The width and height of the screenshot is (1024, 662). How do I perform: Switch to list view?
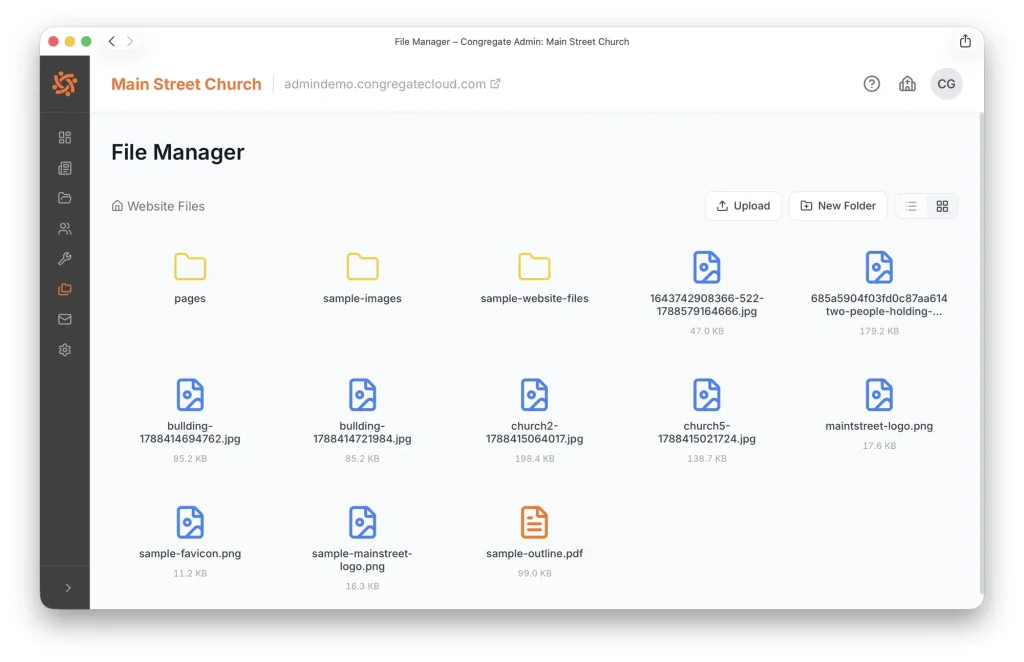(x=911, y=206)
